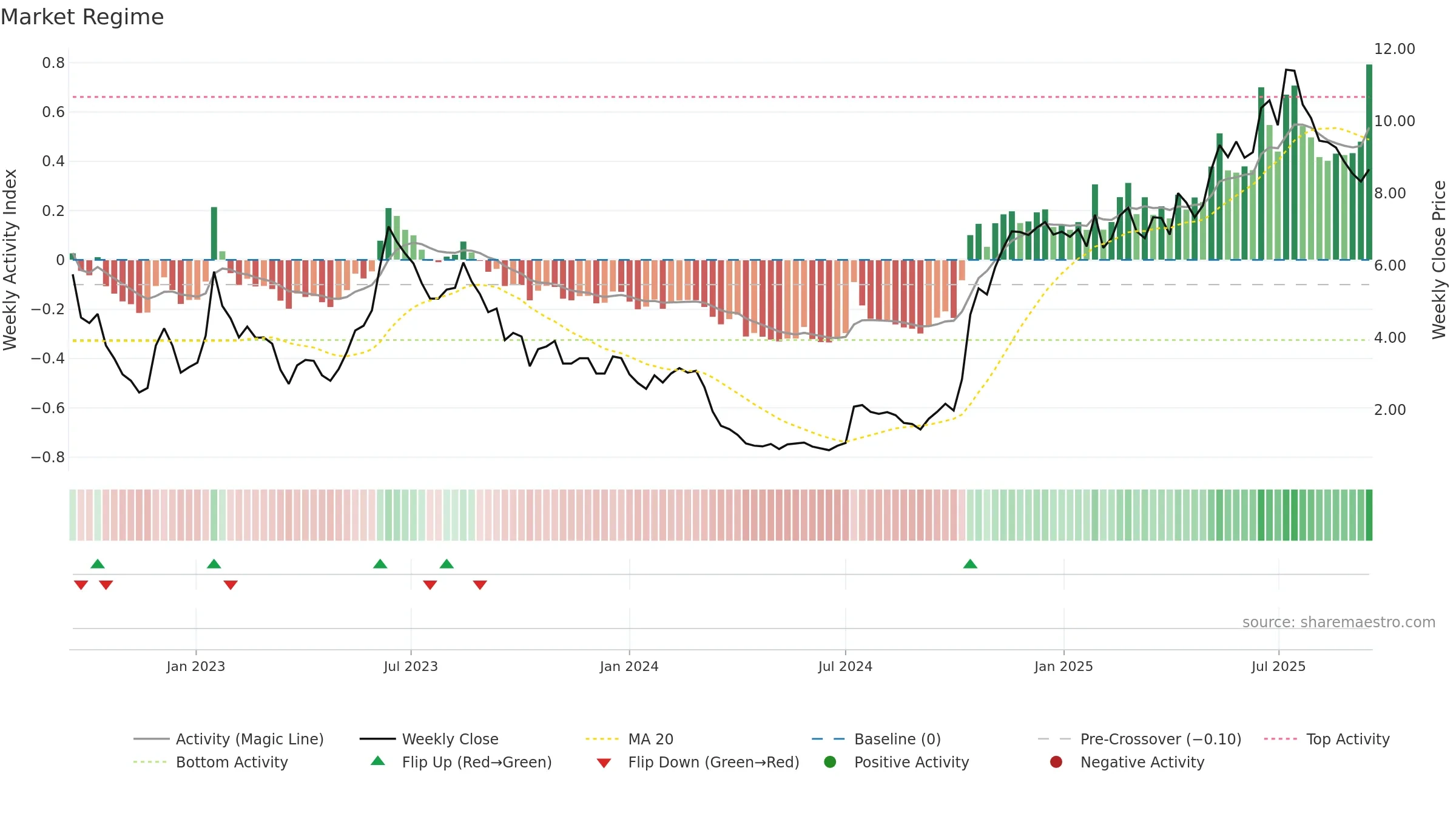Click the red Flip Down legend triangle
Image resolution: width=1456 pixels, height=819 pixels.
(604, 763)
